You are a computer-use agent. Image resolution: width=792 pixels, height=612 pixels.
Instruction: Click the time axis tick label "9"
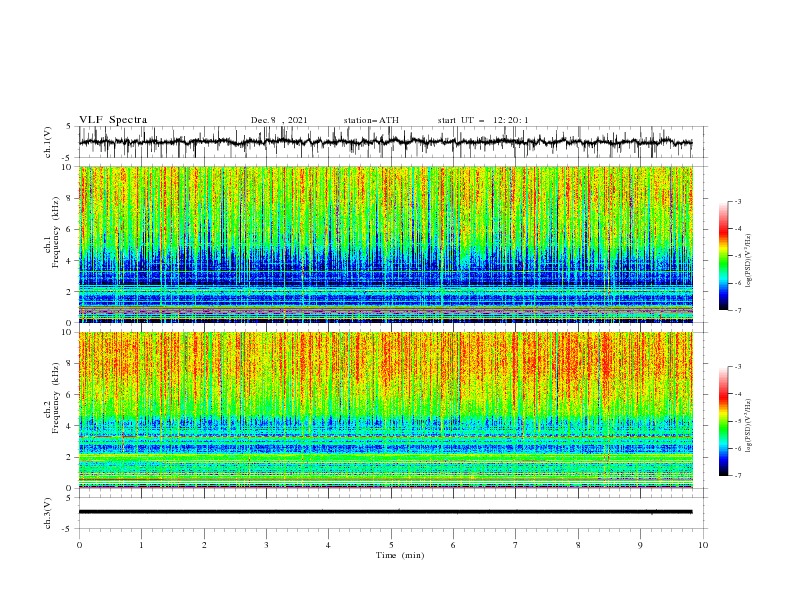[640, 545]
